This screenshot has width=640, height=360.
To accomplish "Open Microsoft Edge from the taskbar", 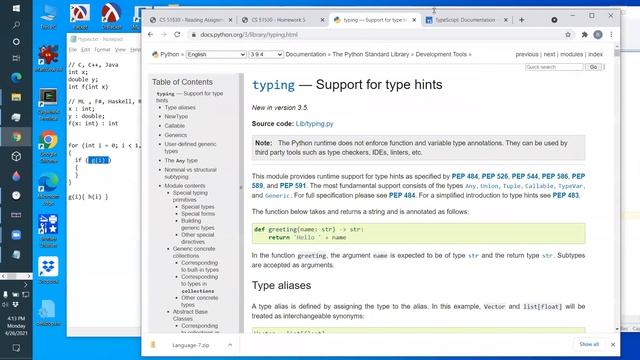I will pyautogui.click(x=16, y=77).
